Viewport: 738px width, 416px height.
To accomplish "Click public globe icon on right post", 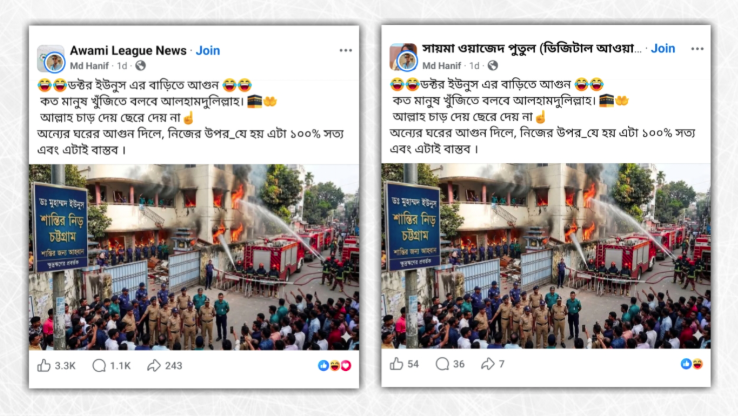I will click(493, 65).
